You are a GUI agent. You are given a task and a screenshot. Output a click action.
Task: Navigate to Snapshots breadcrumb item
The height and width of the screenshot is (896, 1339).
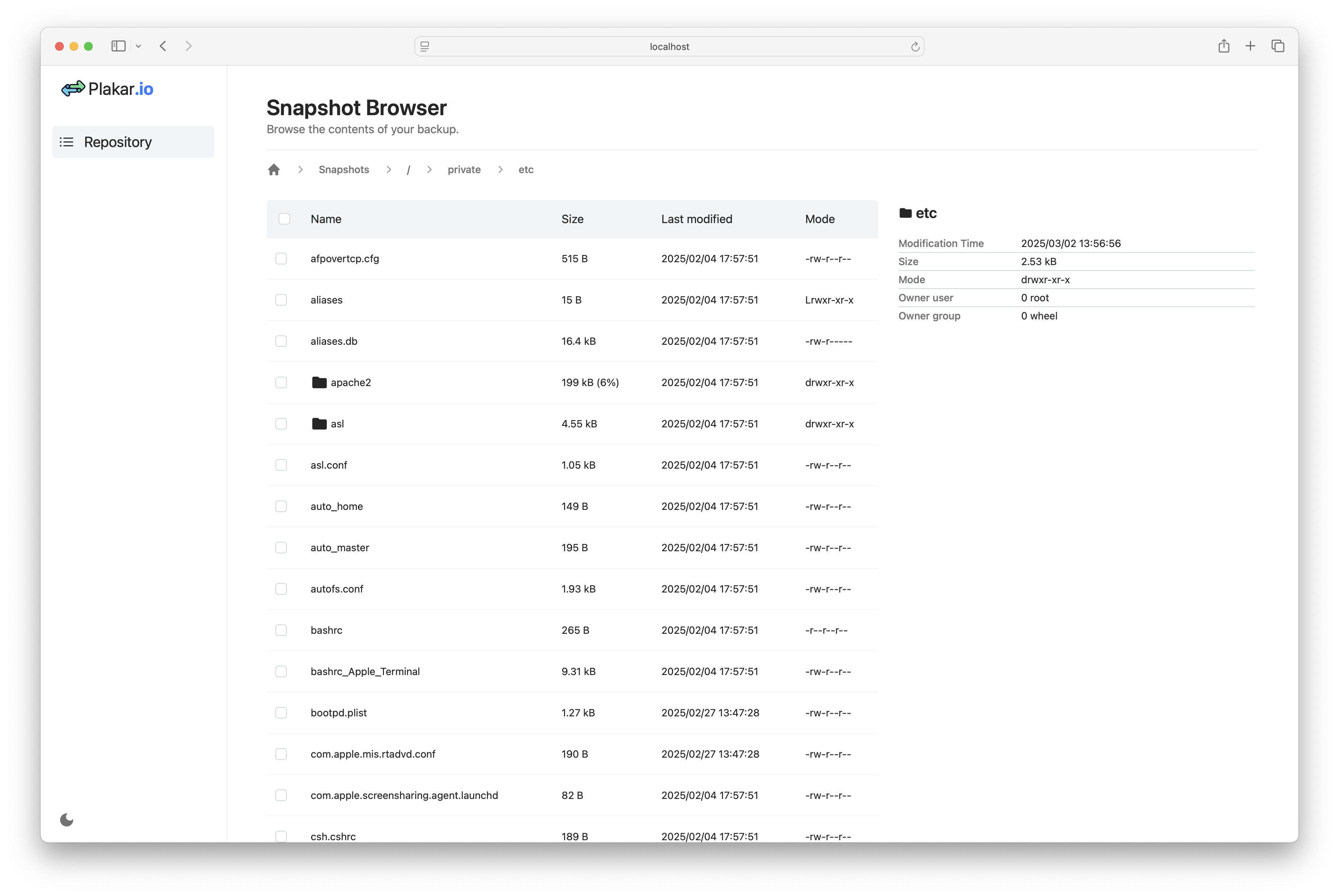[343, 169]
